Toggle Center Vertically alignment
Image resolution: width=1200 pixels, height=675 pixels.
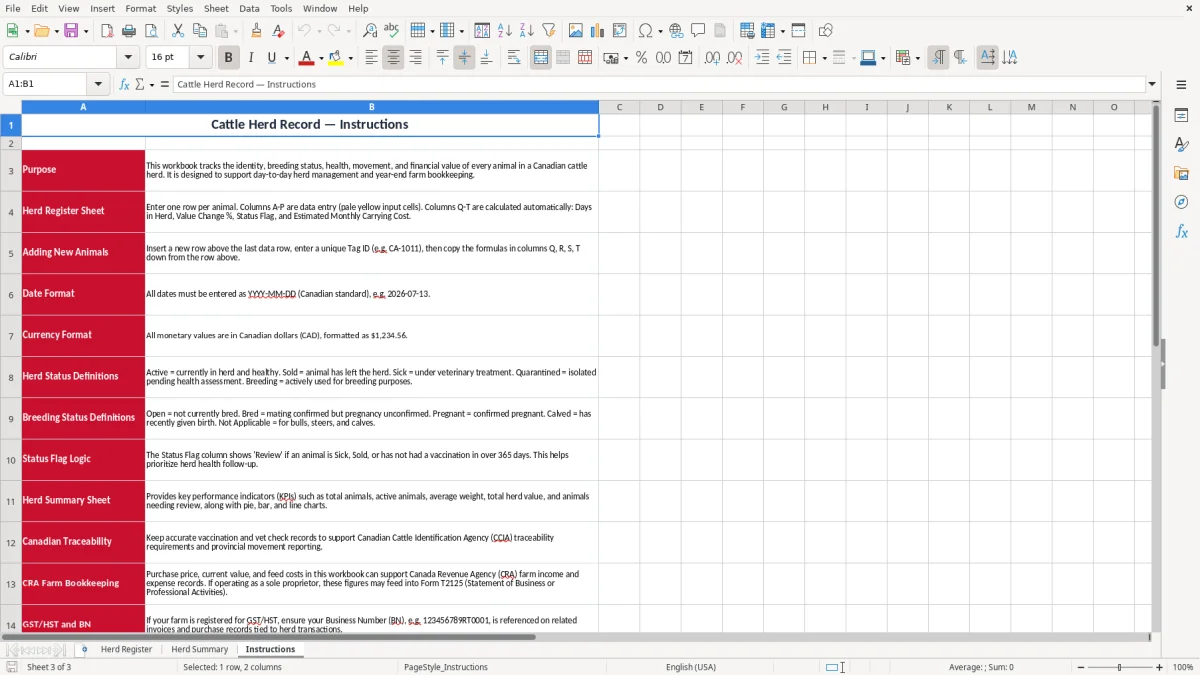coord(464,58)
